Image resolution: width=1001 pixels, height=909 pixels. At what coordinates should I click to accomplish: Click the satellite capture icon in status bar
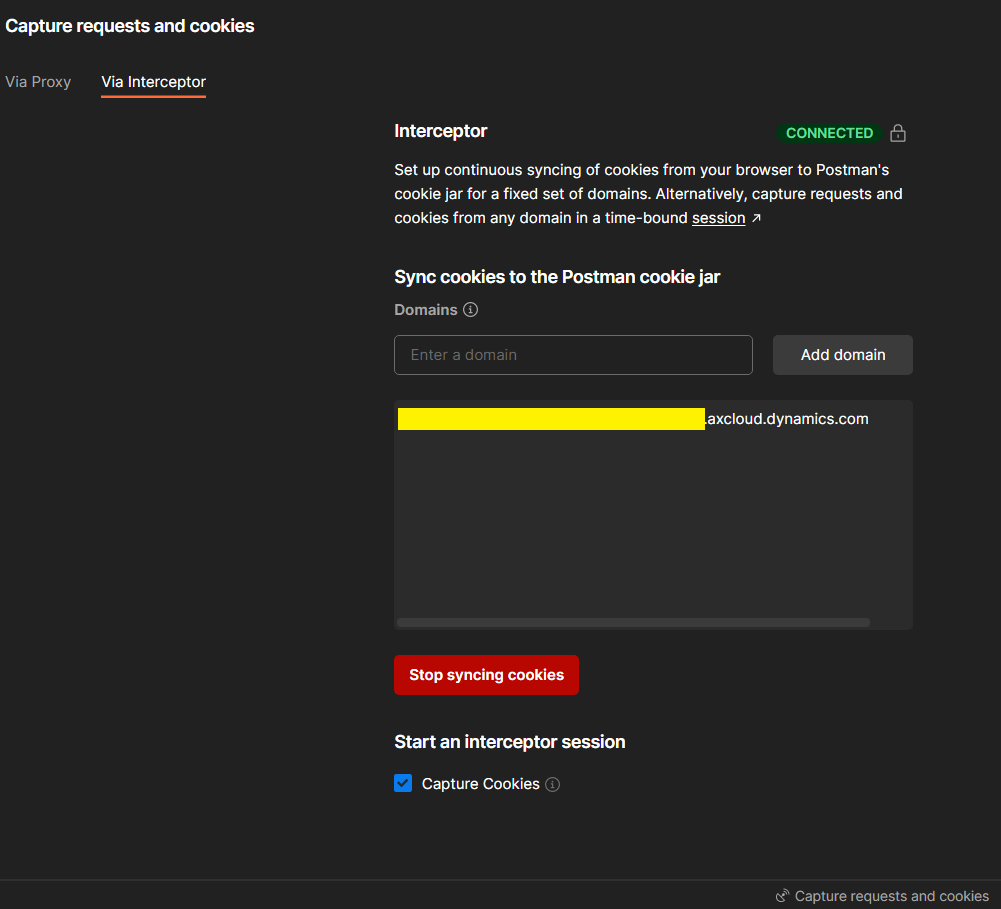click(782, 896)
